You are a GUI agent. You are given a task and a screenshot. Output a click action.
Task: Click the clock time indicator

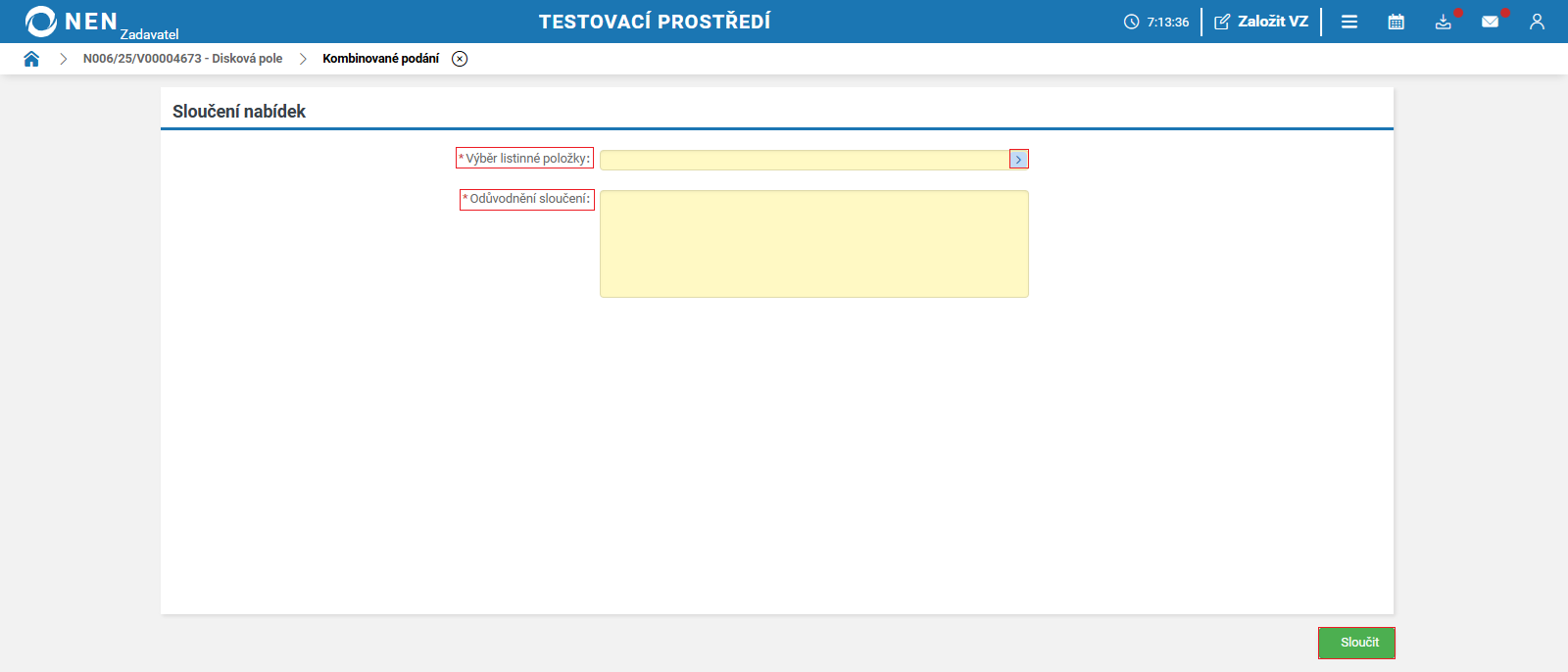pyautogui.click(x=1156, y=22)
